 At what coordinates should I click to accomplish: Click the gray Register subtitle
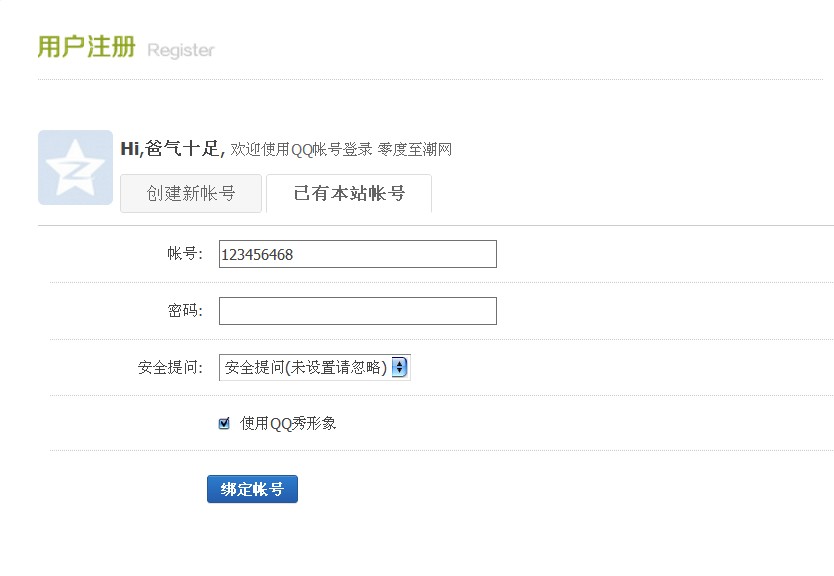tap(181, 50)
